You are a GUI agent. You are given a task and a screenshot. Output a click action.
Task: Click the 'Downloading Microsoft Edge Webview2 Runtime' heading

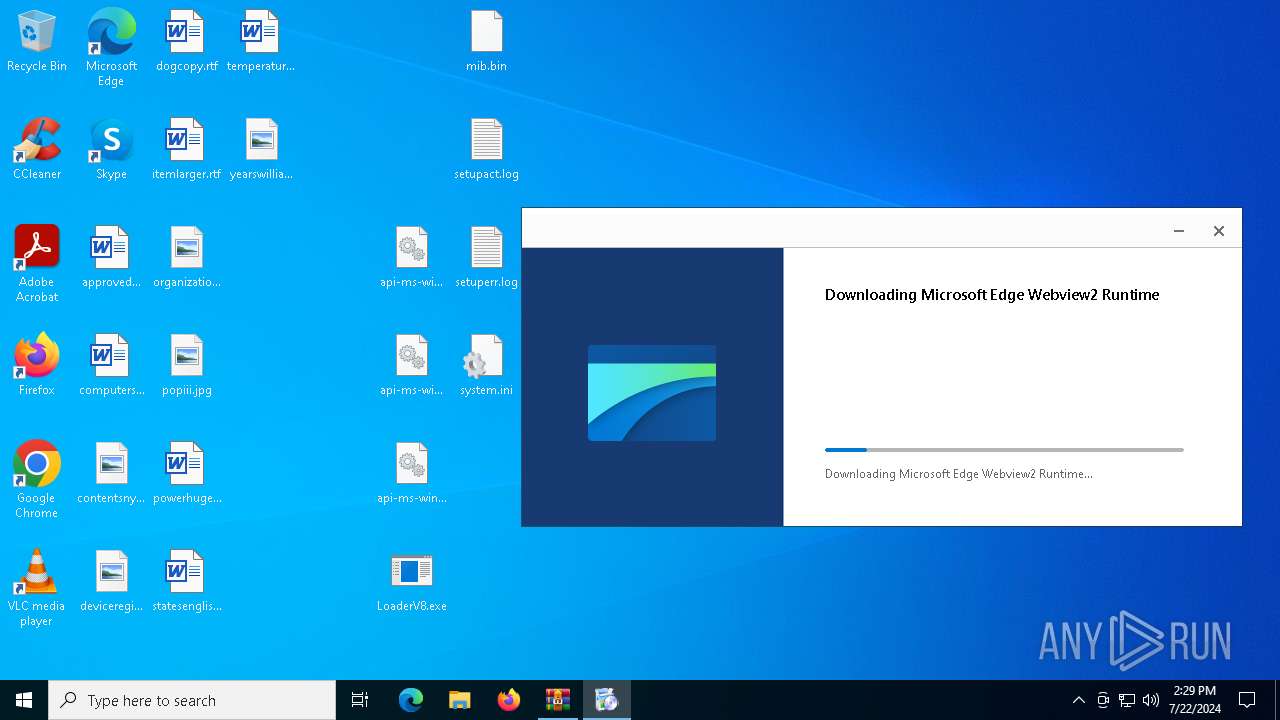[x=992, y=295]
